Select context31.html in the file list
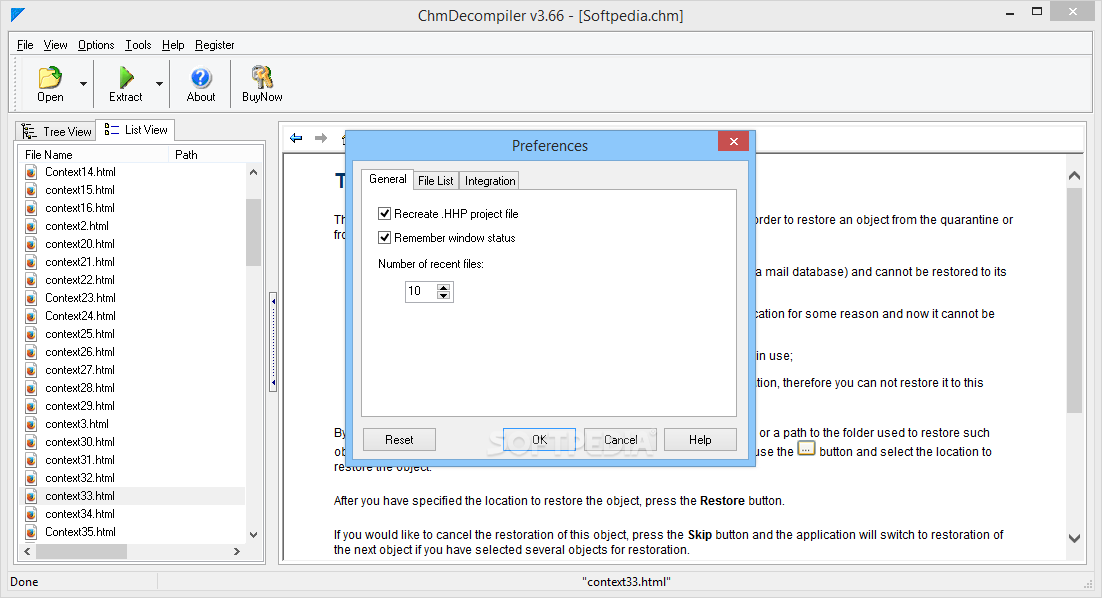The image size is (1102, 598). point(80,460)
